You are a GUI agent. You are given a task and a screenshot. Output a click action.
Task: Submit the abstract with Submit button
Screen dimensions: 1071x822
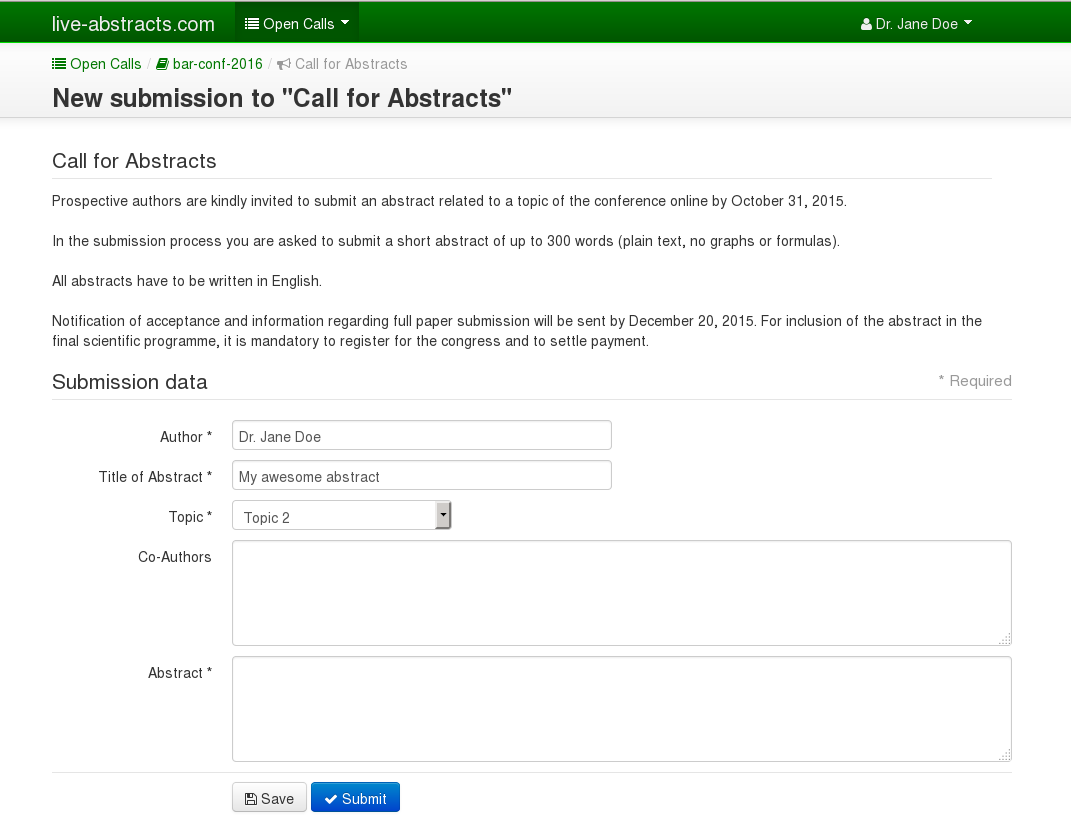[x=355, y=798]
